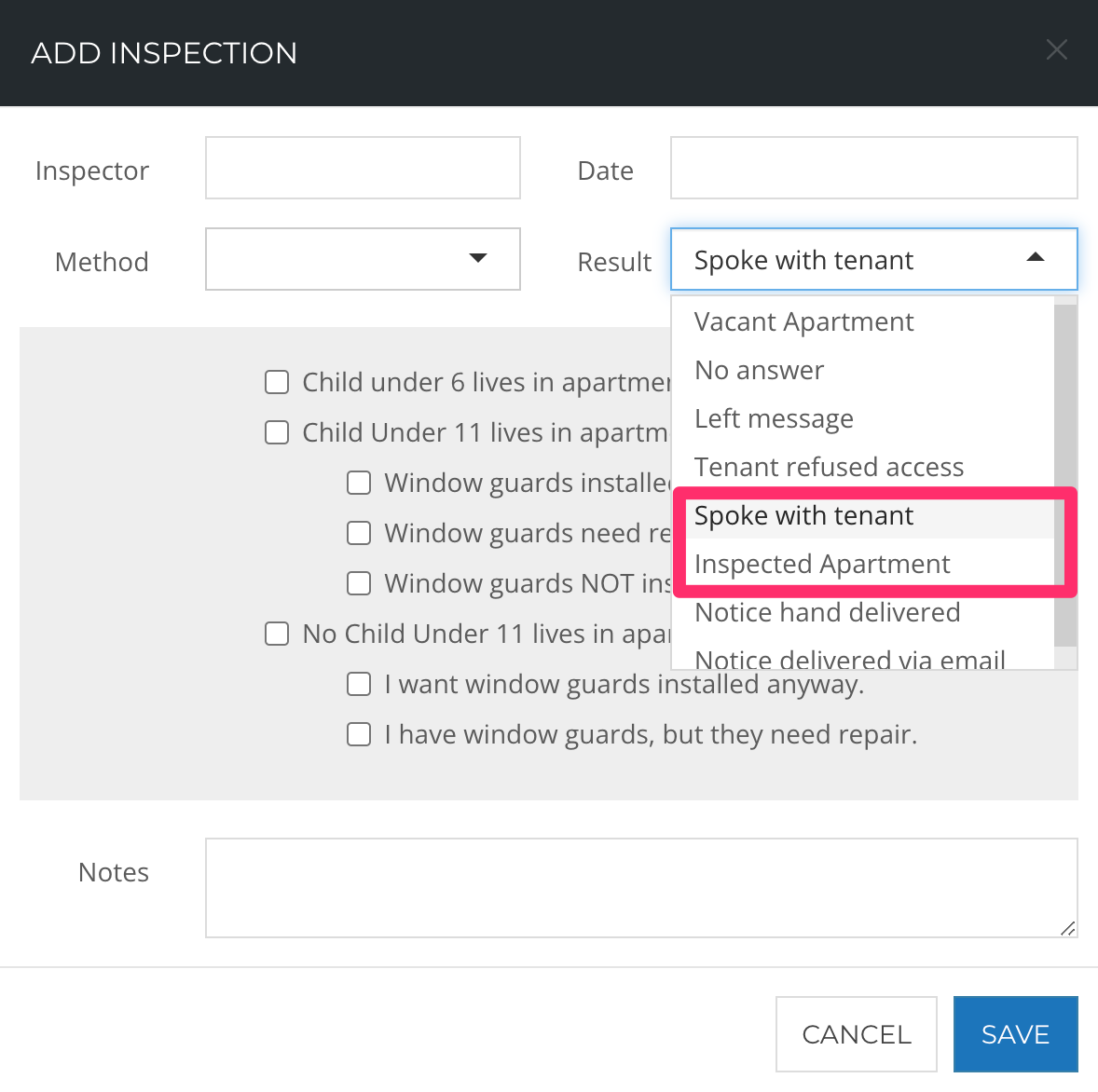Check Window guards NOT installed box
This screenshot has width=1098, height=1092.
[x=359, y=583]
